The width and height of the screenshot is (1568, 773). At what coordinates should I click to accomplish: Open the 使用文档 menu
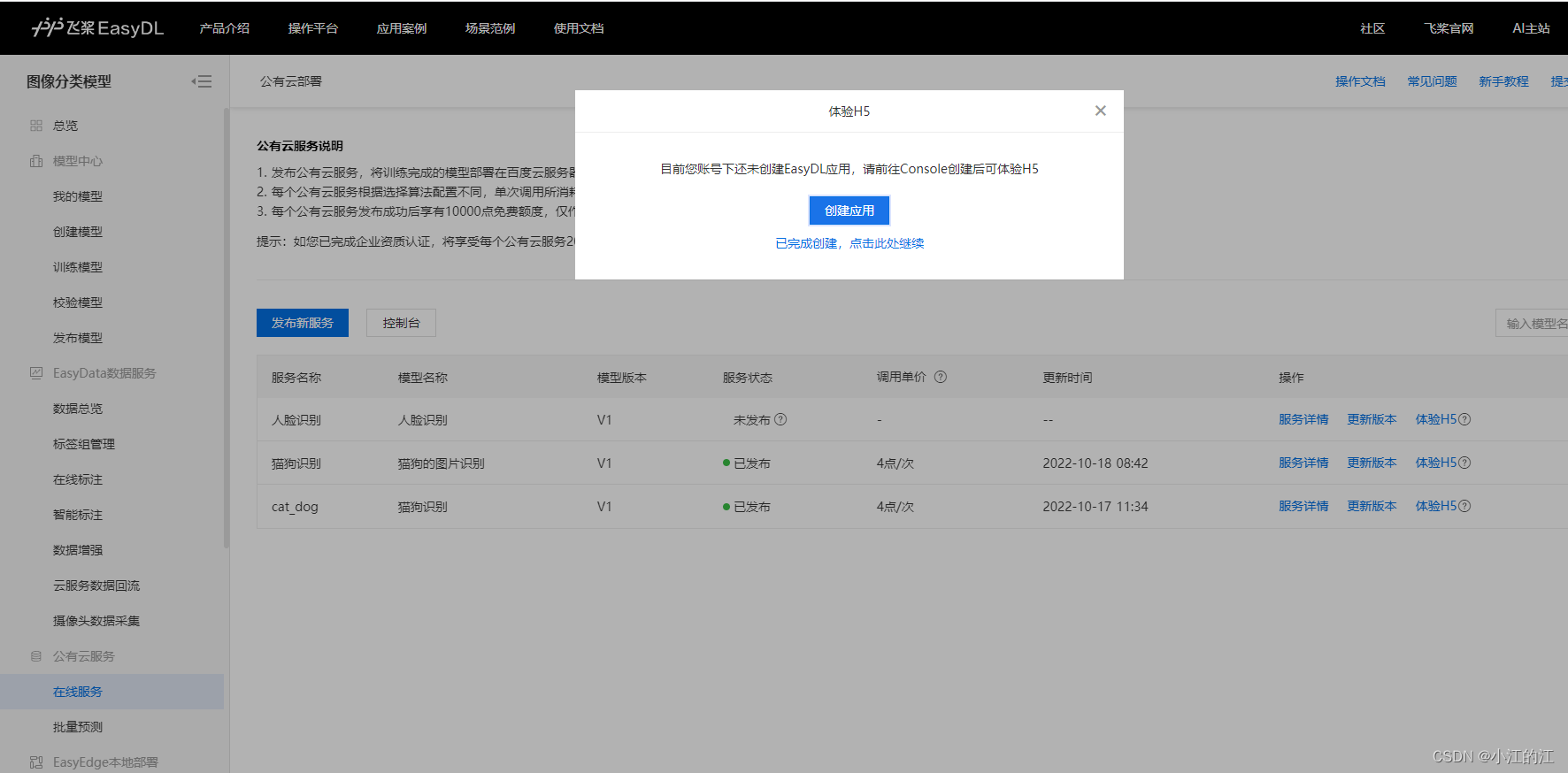tap(579, 28)
